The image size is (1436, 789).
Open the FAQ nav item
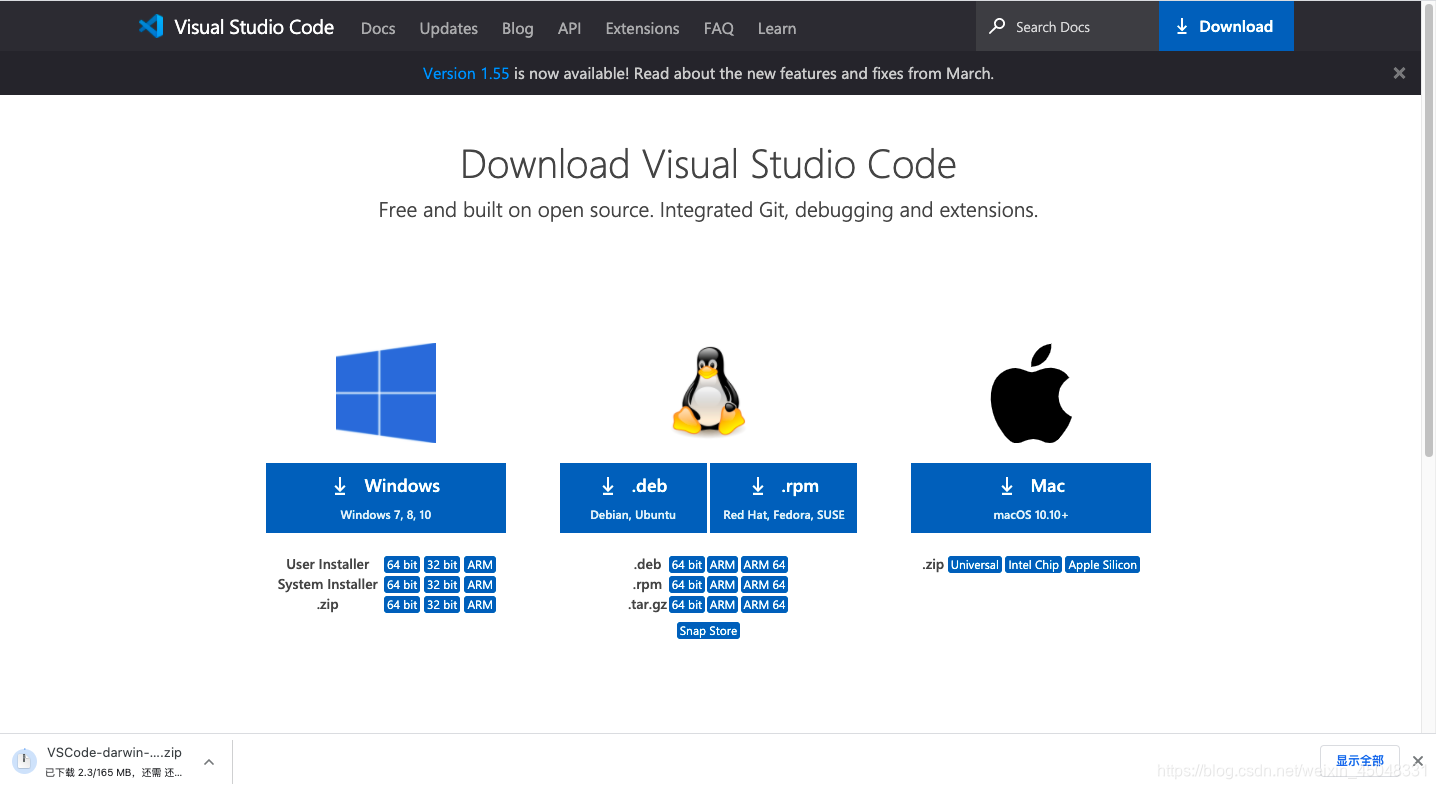coord(719,28)
